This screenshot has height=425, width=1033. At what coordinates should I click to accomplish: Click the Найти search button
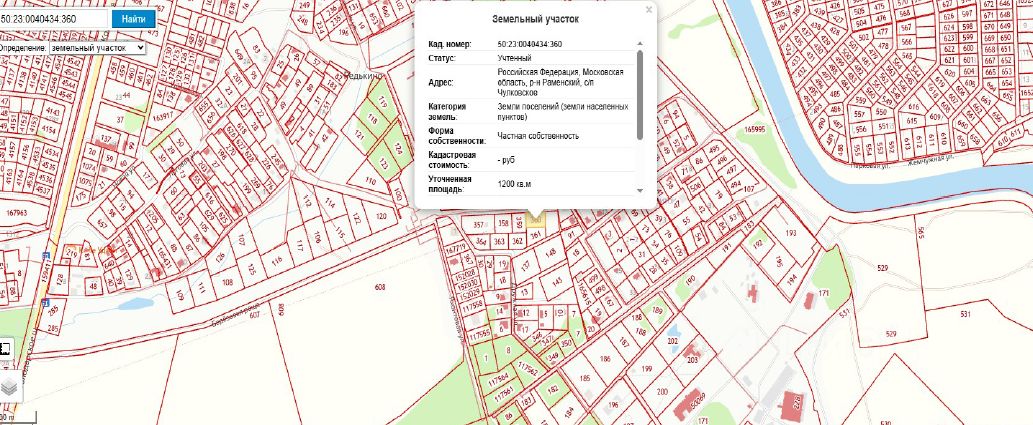tap(132, 19)
